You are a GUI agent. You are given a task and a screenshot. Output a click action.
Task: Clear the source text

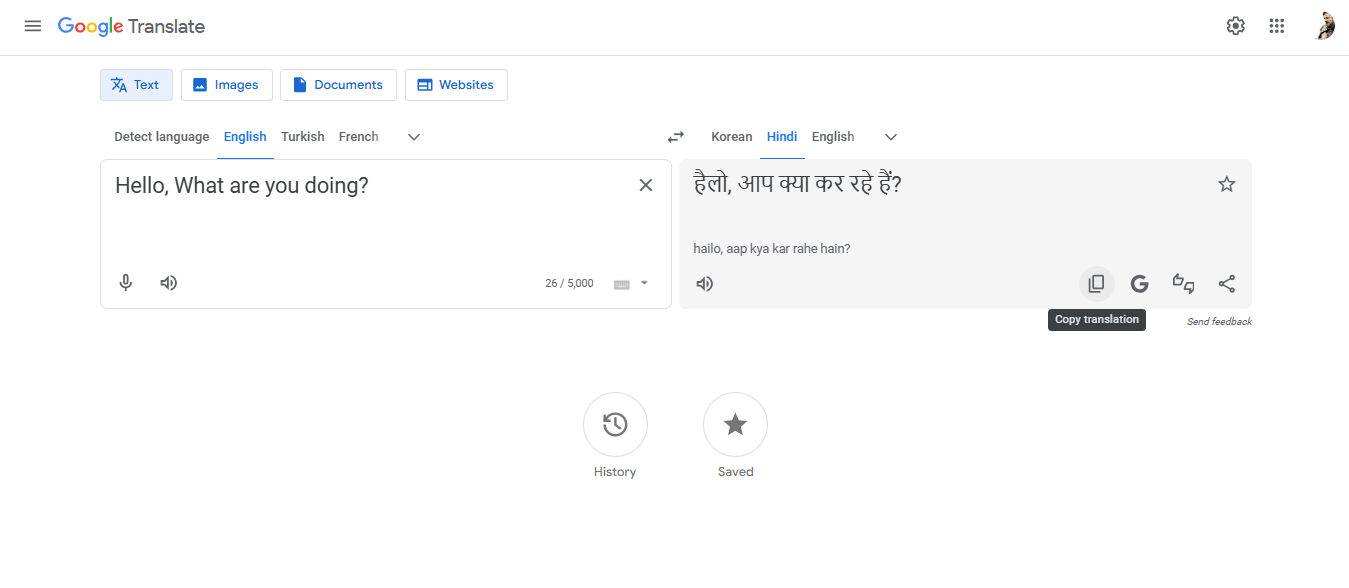point(645,184)
